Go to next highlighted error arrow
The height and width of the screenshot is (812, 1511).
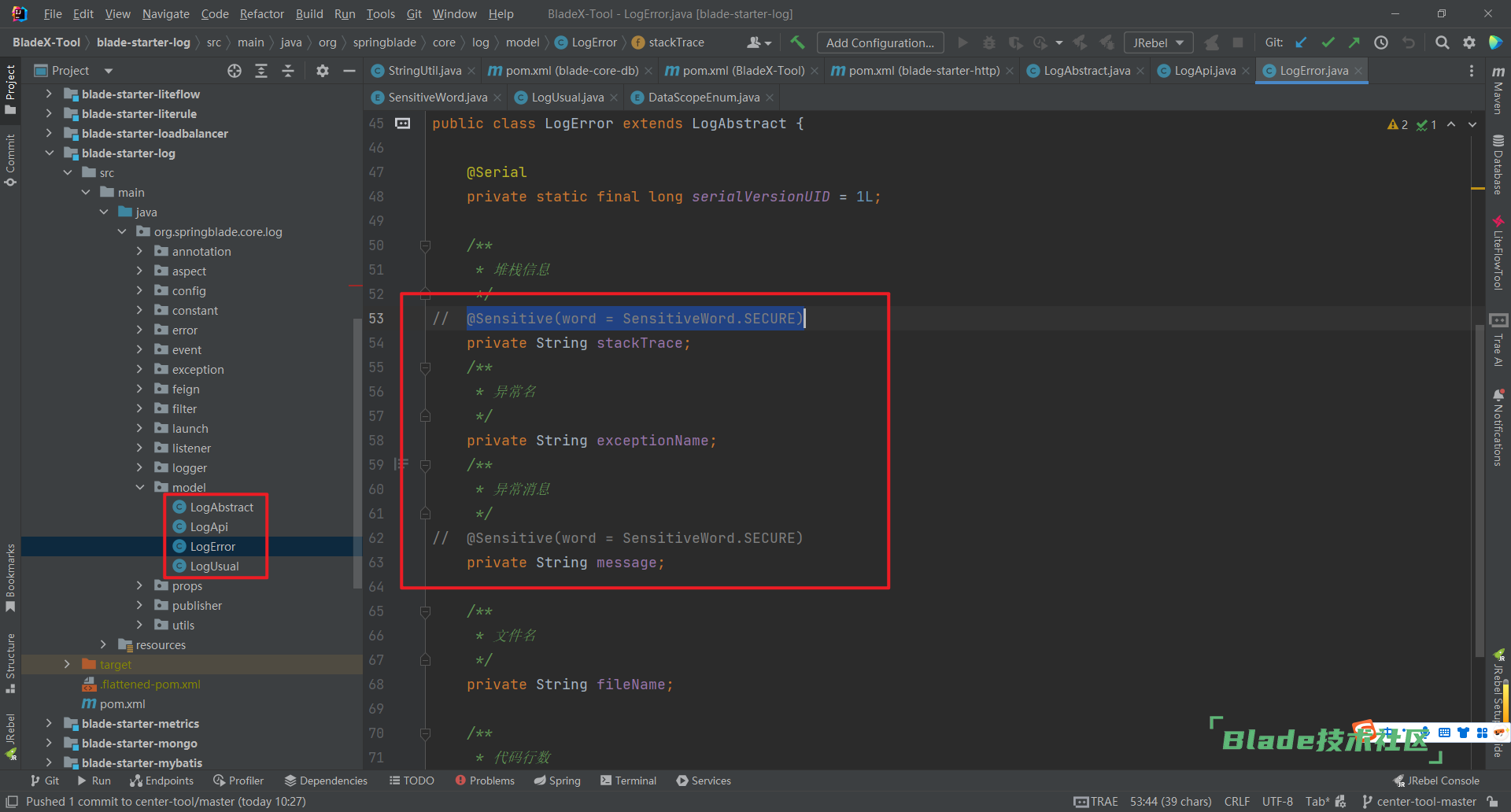(1472, 124)
